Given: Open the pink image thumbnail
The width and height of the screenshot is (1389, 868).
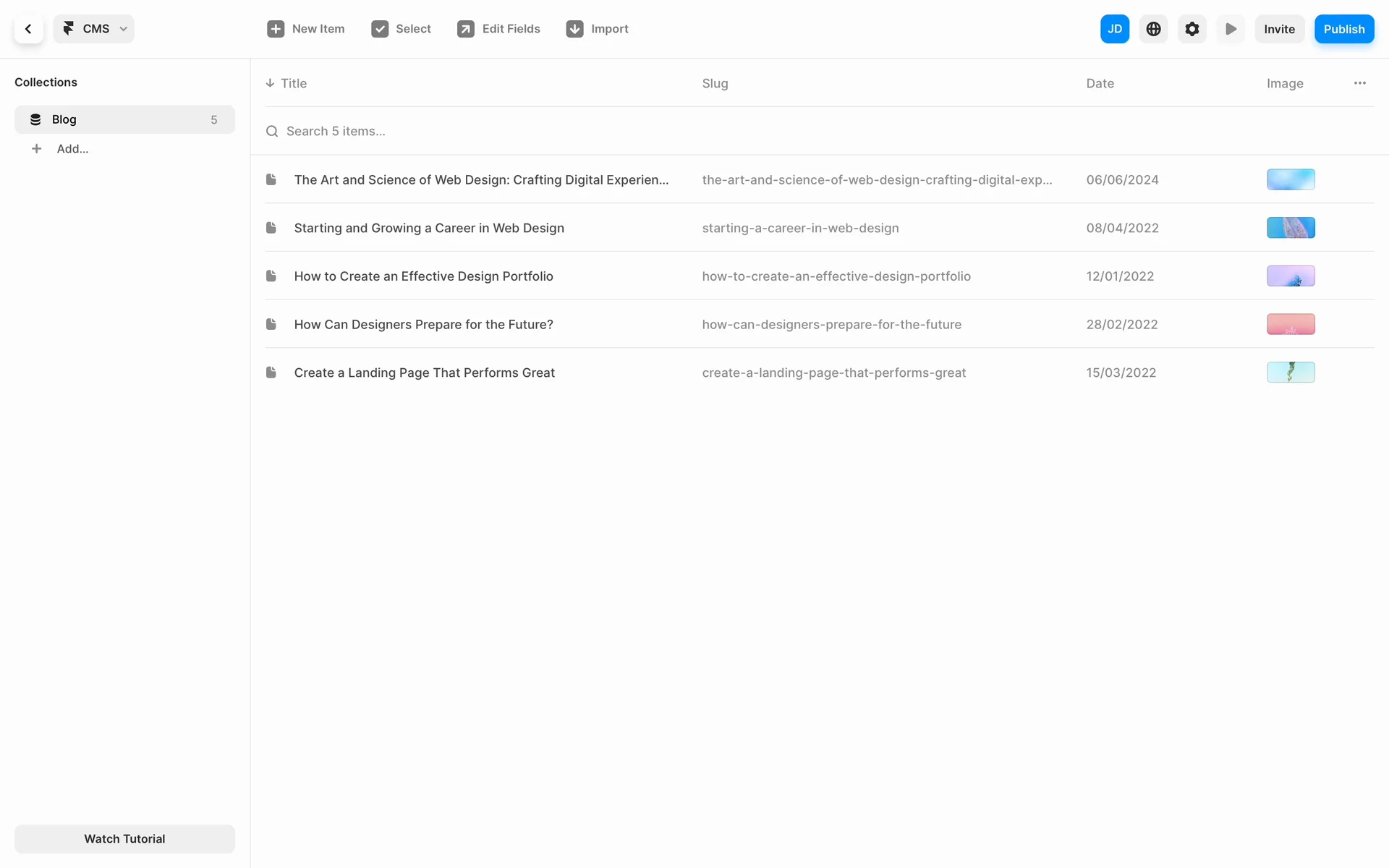Looking at the screenshot, I should click(1290, 324).
